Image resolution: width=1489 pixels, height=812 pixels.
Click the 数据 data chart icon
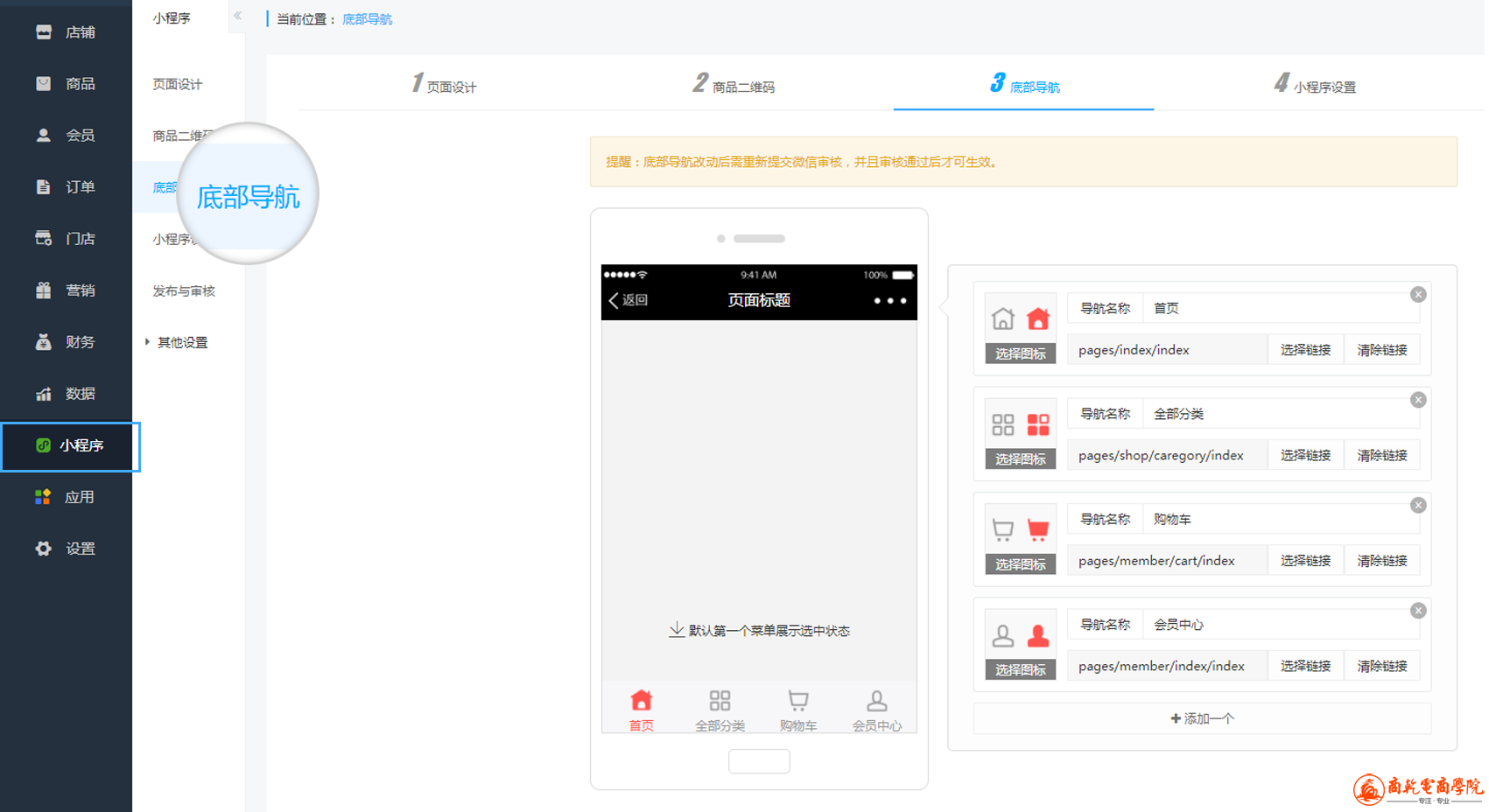(x=43, y=394)
